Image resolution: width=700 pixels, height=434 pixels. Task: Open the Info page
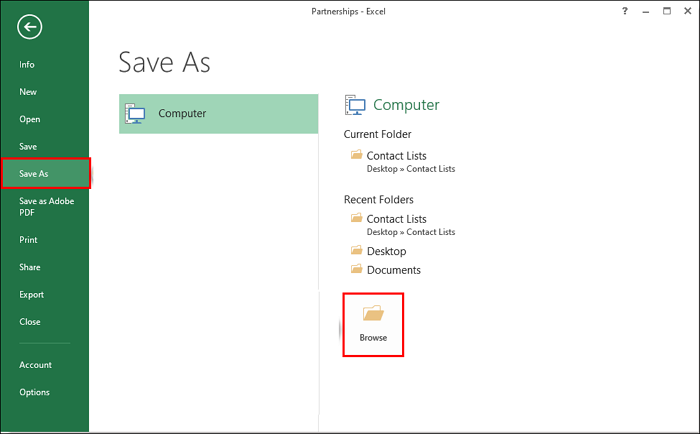tap(27, 65)
